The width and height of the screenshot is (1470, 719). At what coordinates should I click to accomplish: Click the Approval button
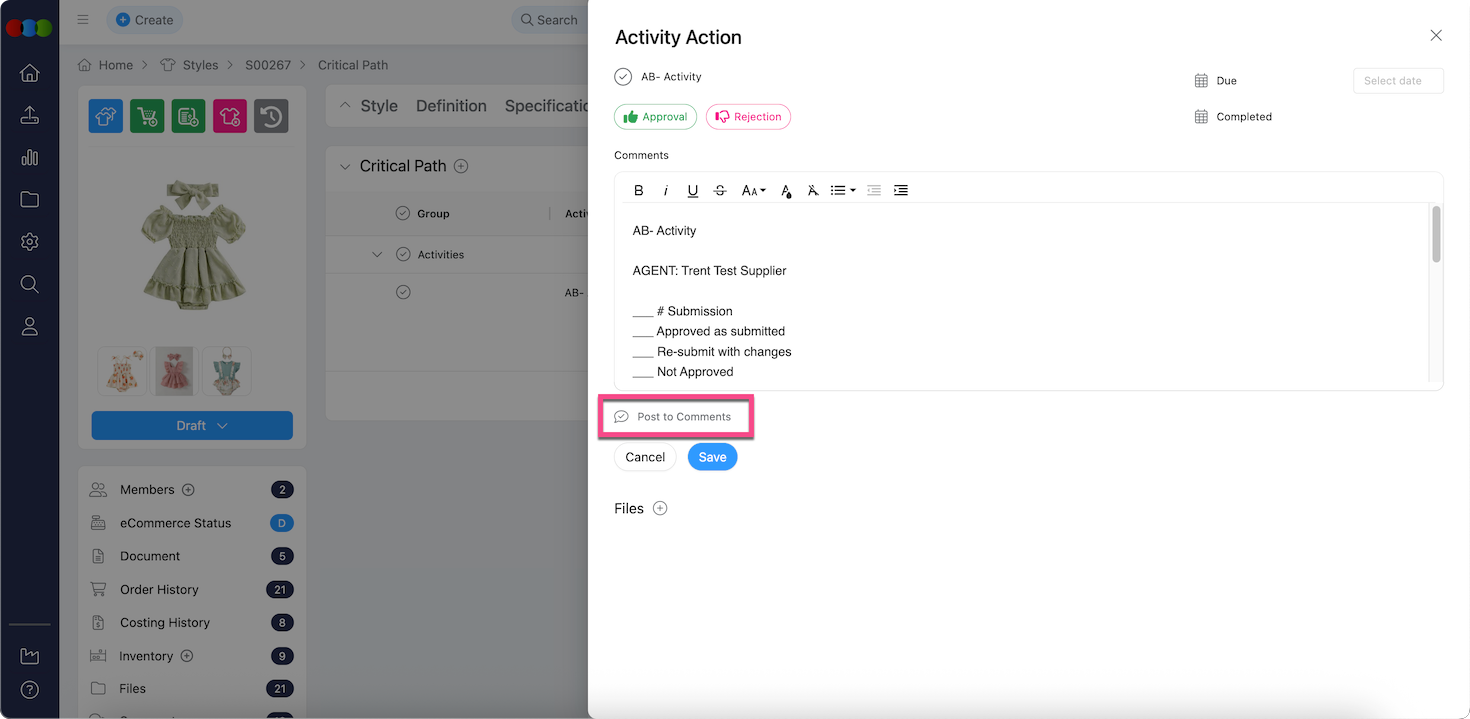[x=655, y=117]
